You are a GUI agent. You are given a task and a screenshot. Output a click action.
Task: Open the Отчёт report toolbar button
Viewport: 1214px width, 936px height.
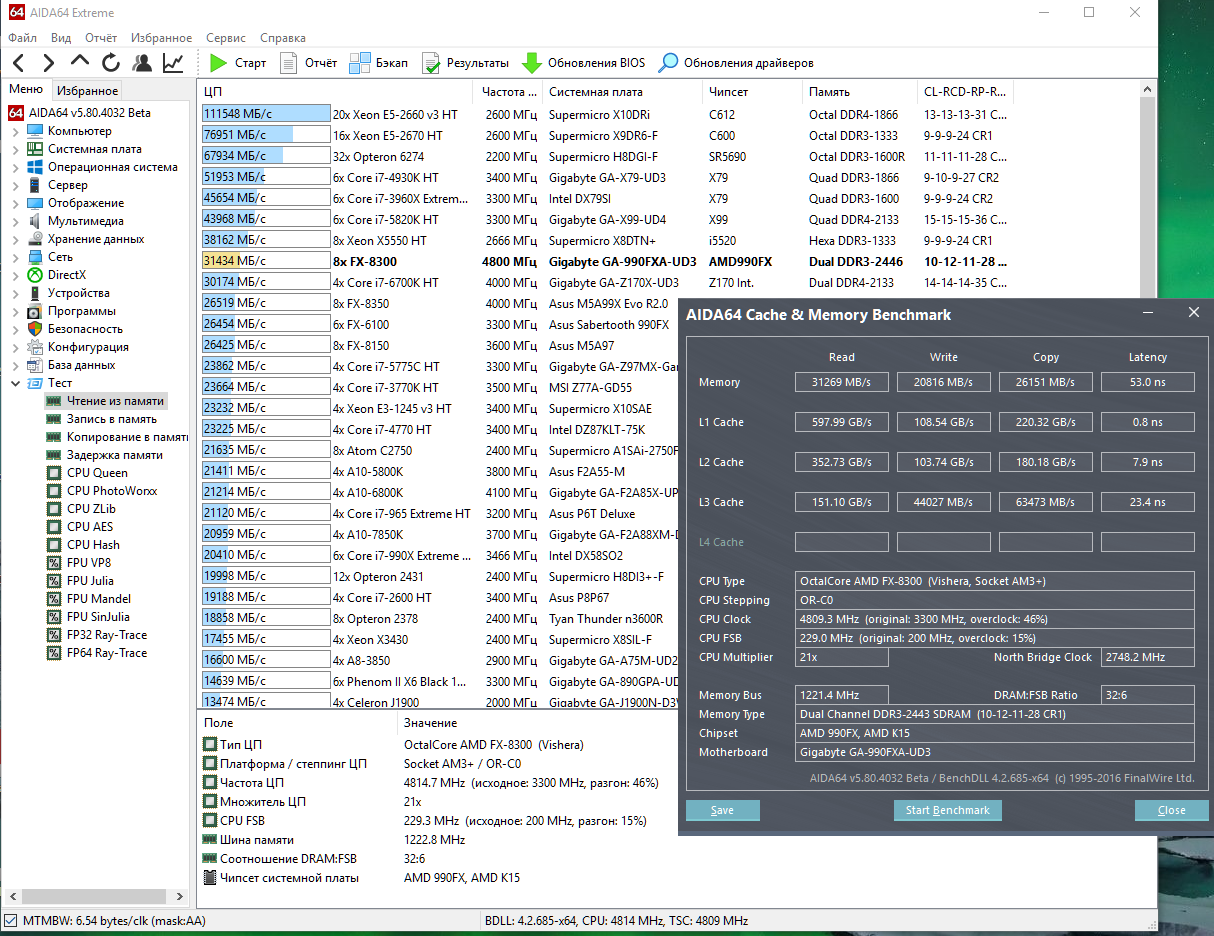pyautogui.click(x=308, y=63)
